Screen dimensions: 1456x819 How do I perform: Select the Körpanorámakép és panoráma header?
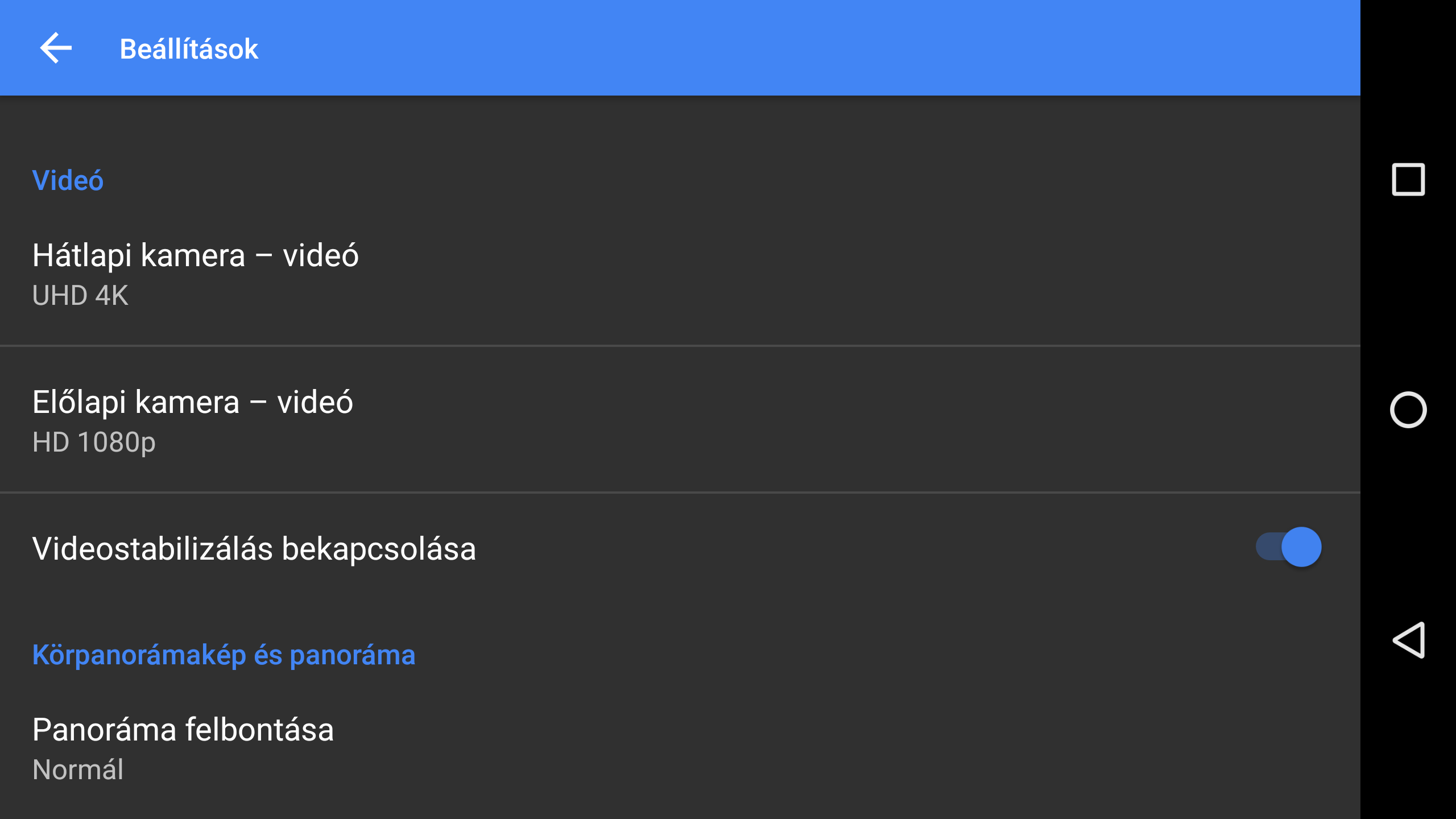pos(224,655)
